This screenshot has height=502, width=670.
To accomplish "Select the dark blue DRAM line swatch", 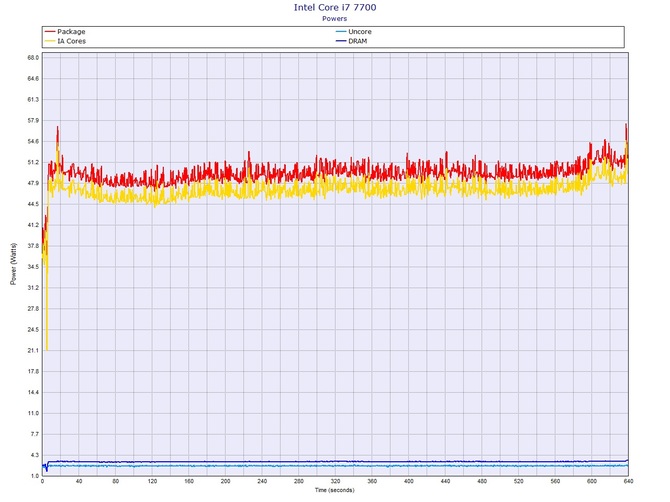I will (x=341, y=41).
